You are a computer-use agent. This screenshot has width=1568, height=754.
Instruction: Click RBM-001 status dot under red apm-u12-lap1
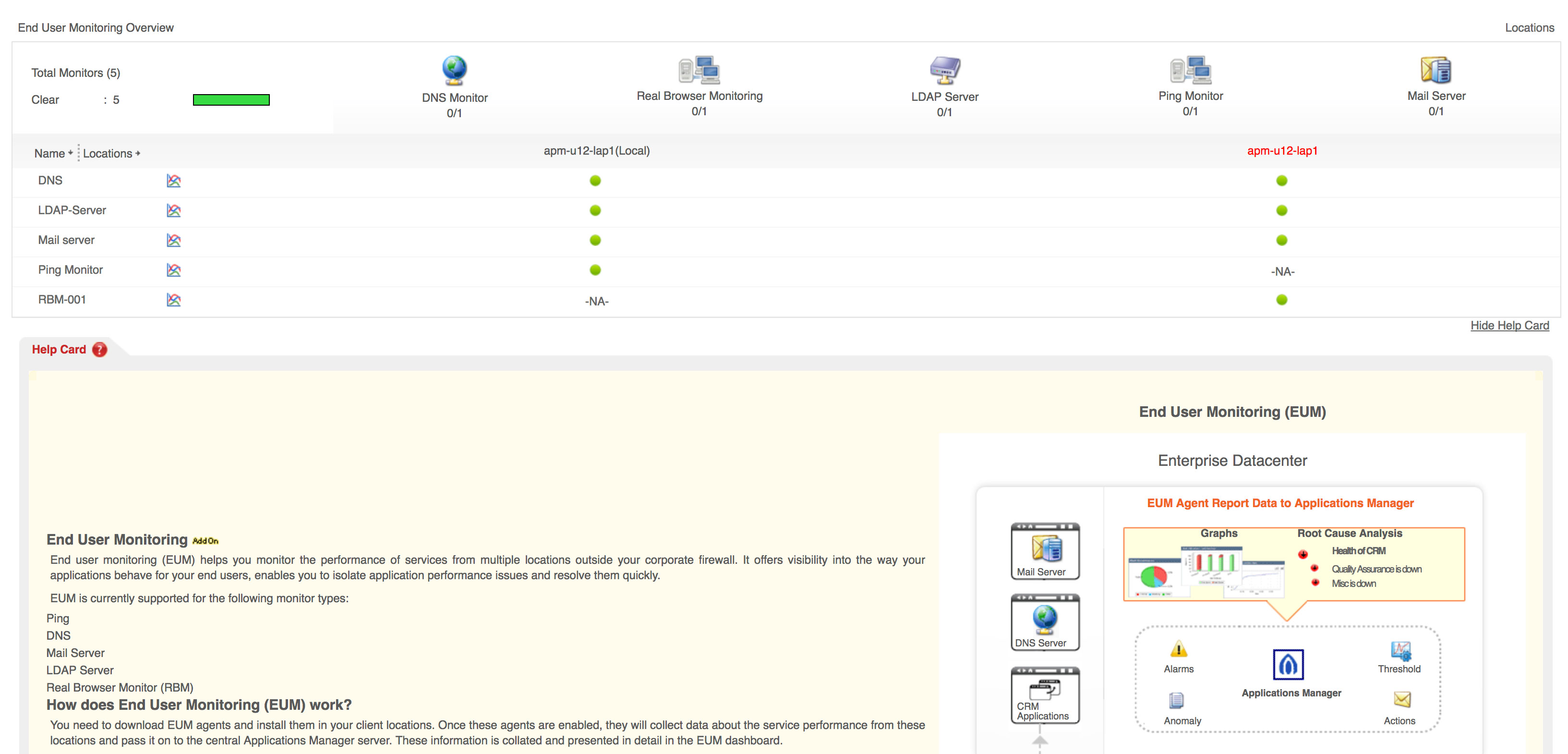pos(1282,300)
